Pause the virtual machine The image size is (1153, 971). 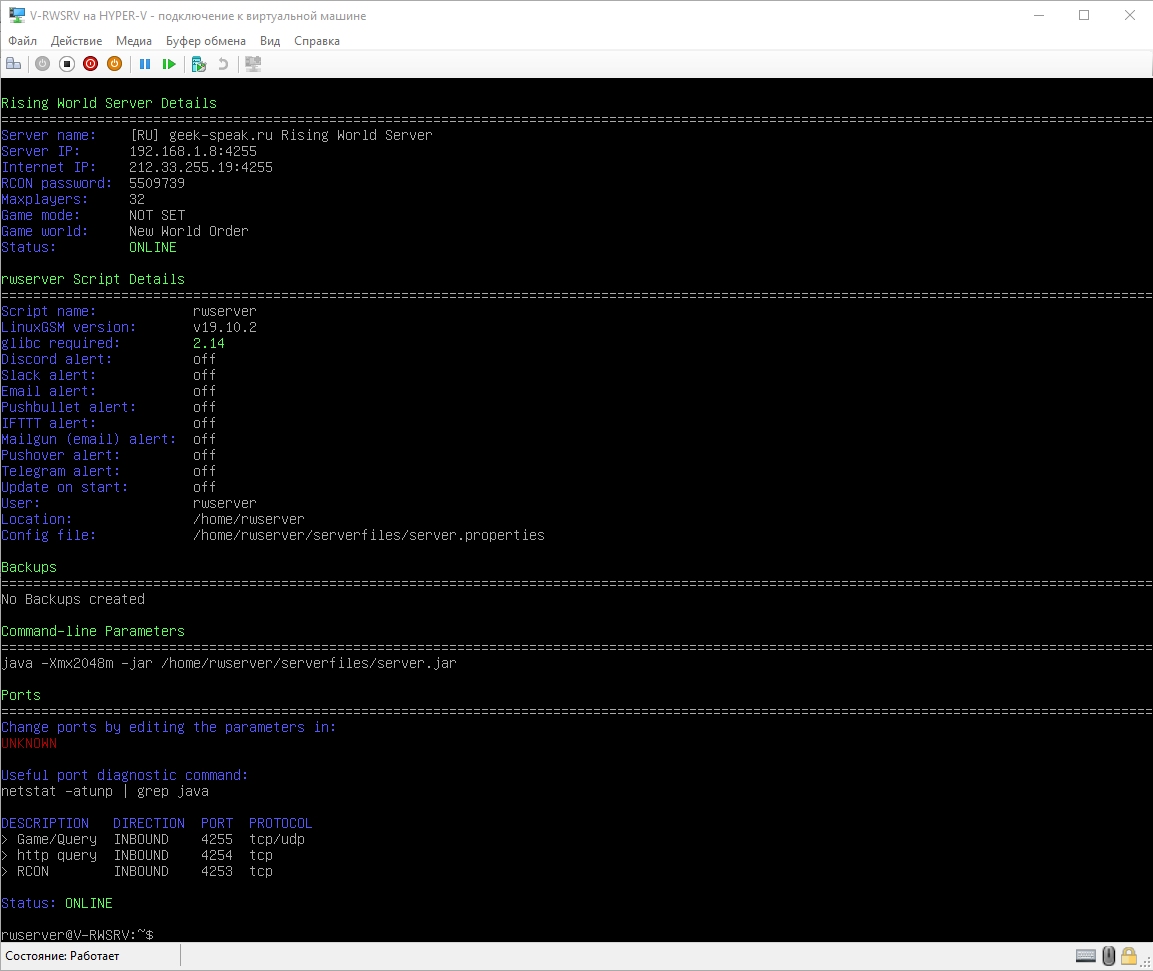point(145,64)
